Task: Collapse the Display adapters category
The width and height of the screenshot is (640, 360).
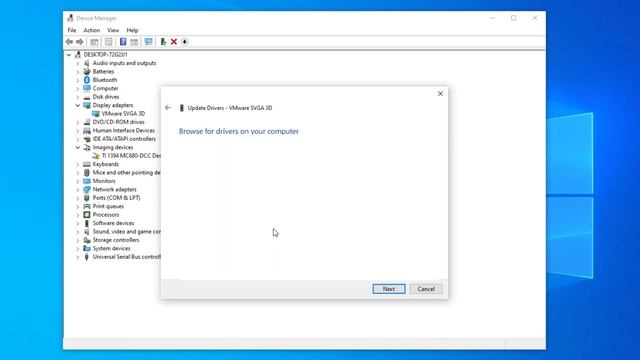Action: pyautogui.click(x=78, y=105)
